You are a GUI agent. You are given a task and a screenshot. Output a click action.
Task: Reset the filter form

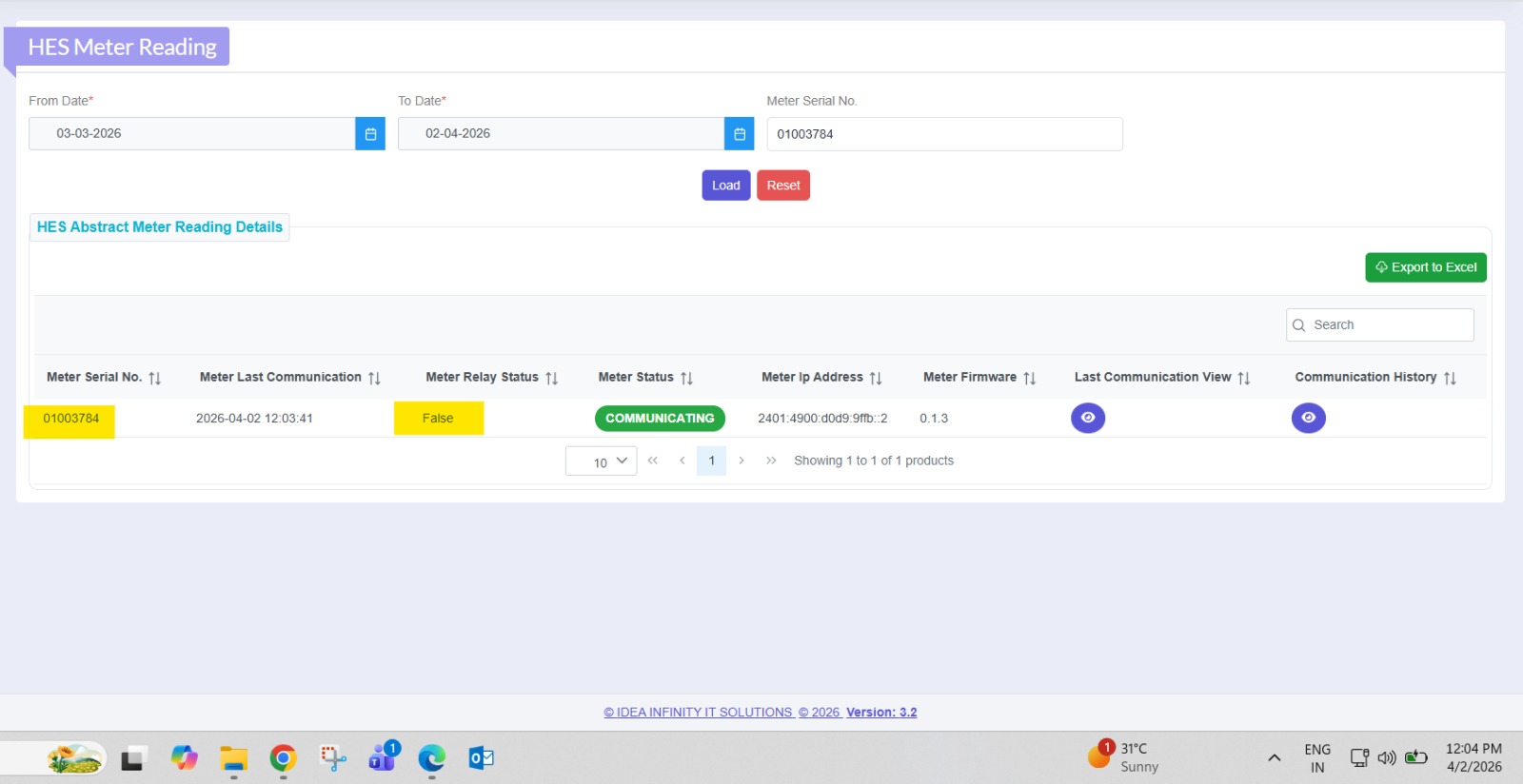tap(783, 186)
